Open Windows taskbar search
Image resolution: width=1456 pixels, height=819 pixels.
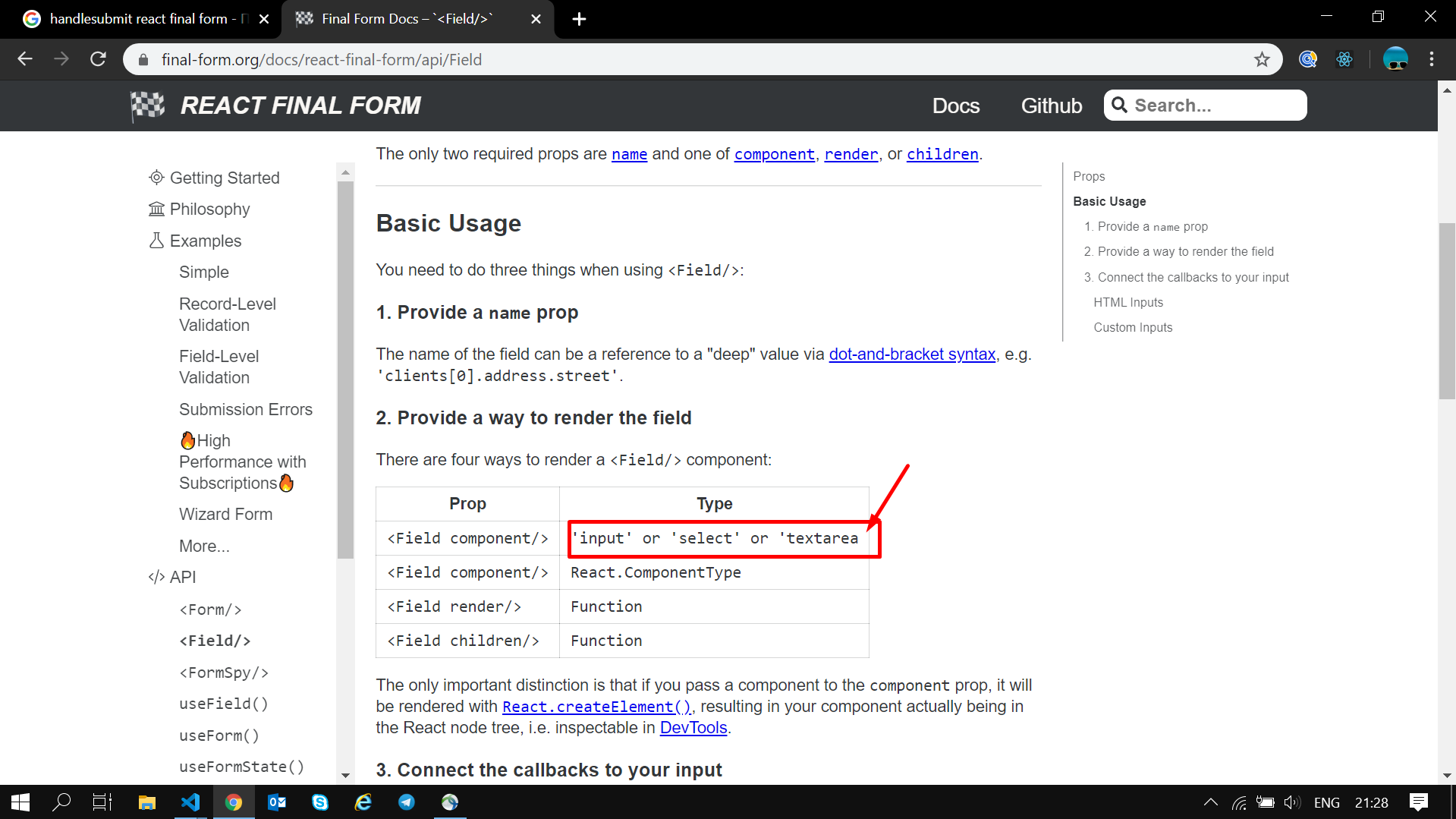[61, 802]
